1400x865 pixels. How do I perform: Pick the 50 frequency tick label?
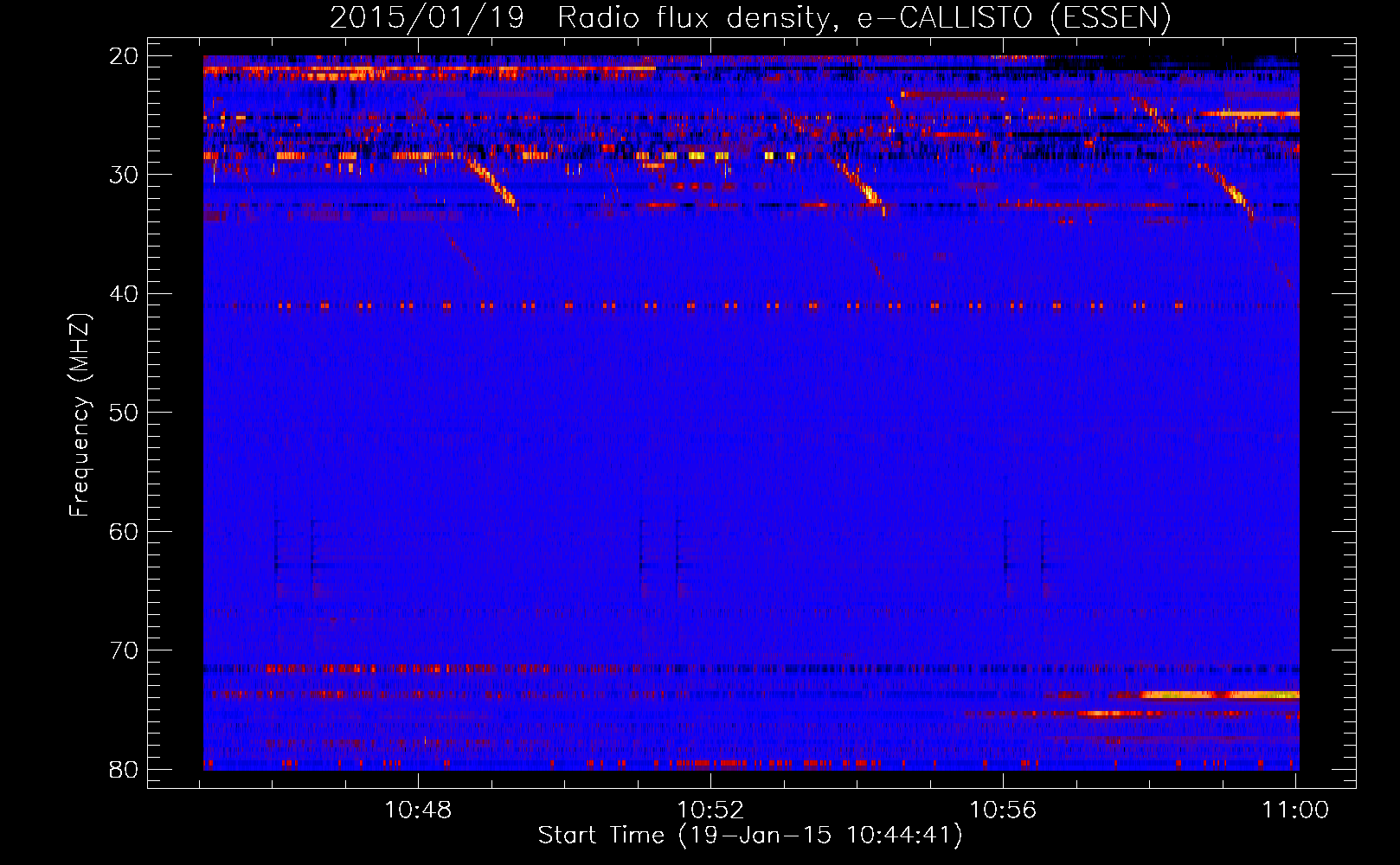(125, 413)
